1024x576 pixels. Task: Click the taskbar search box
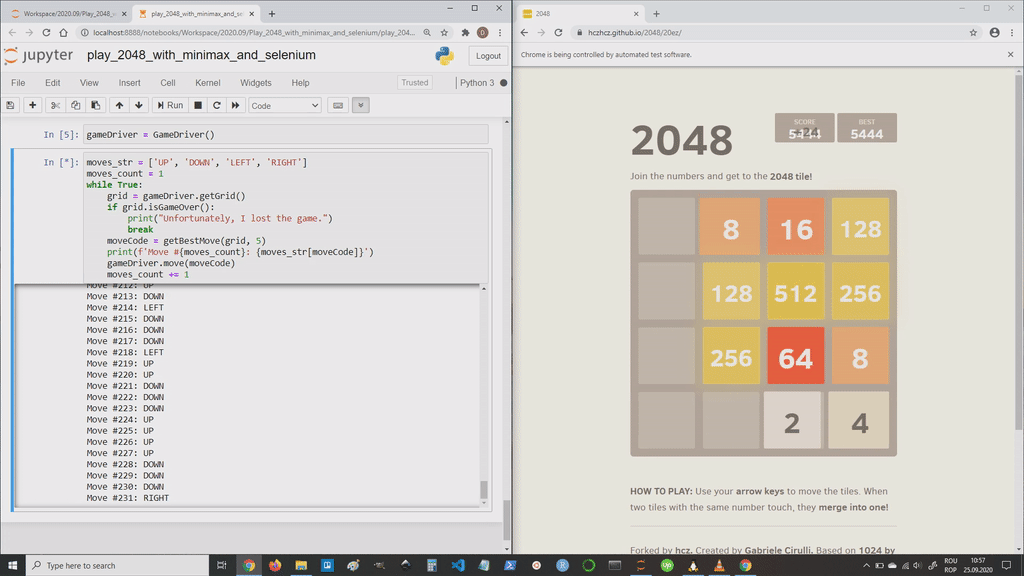pos(118,566)
